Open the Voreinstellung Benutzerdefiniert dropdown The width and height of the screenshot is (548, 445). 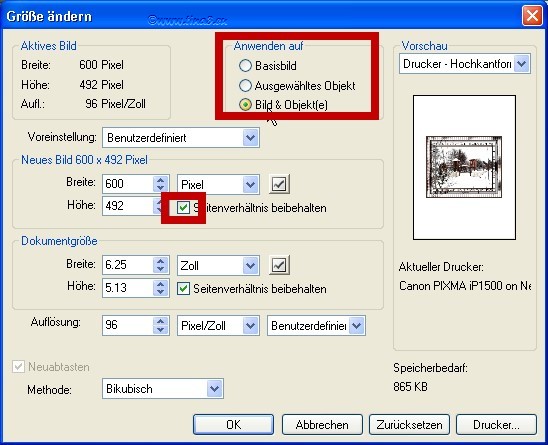point(181,137)
